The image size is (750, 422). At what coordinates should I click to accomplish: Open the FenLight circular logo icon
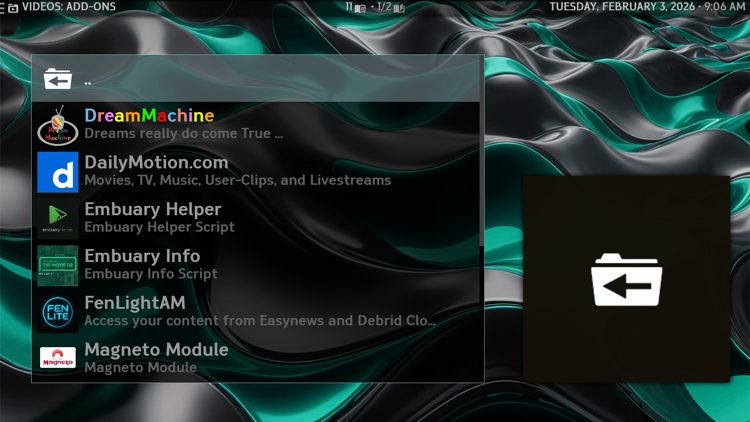click(57, 312)
